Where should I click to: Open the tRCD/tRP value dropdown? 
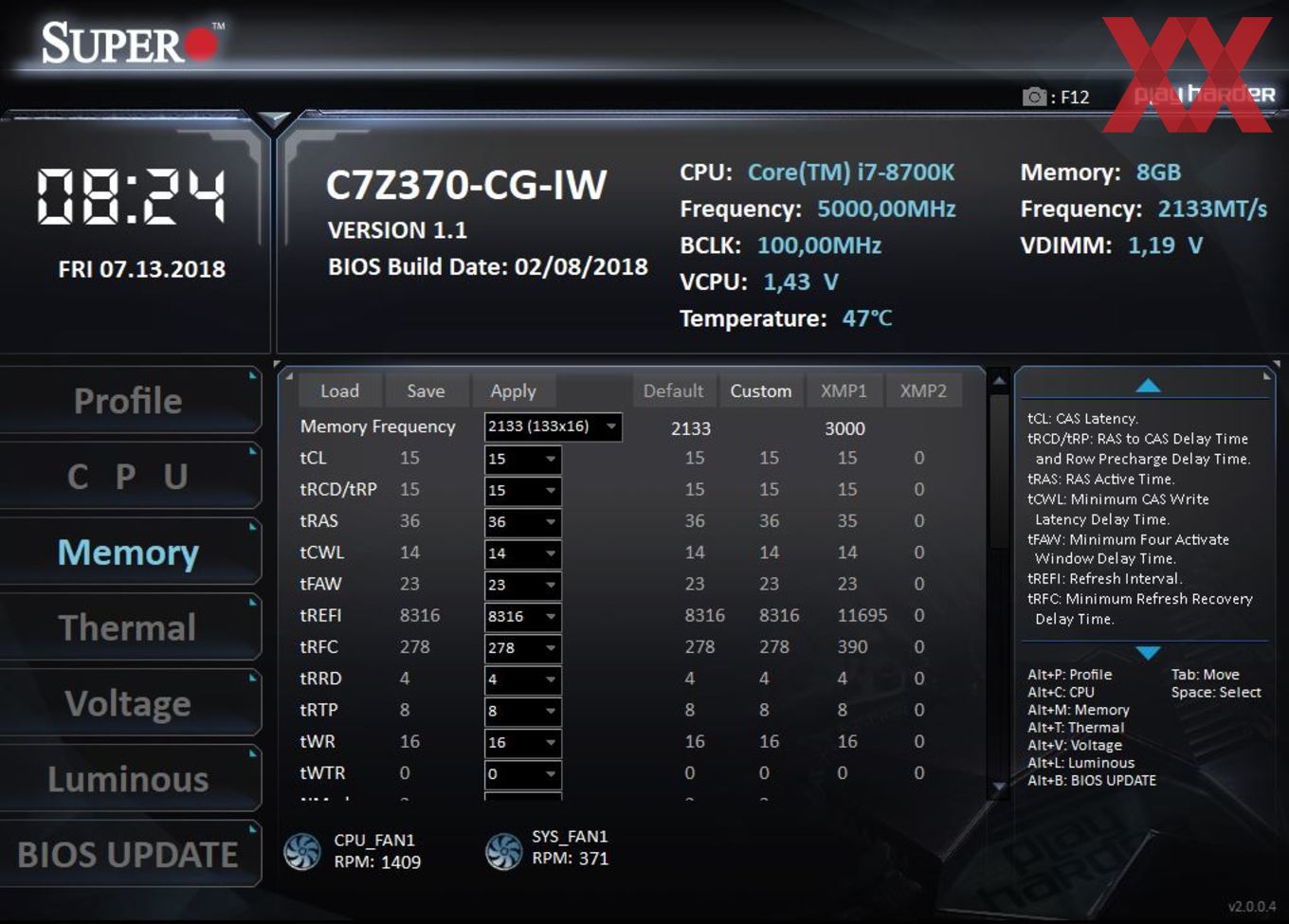pos(523,490)
